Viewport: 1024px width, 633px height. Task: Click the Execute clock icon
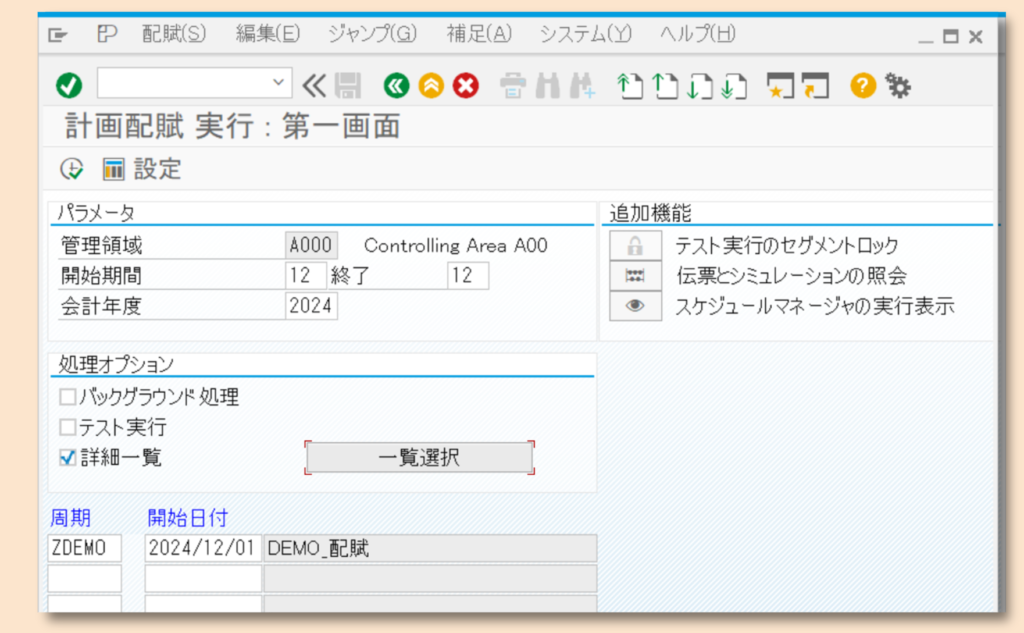tap(71, 169)
